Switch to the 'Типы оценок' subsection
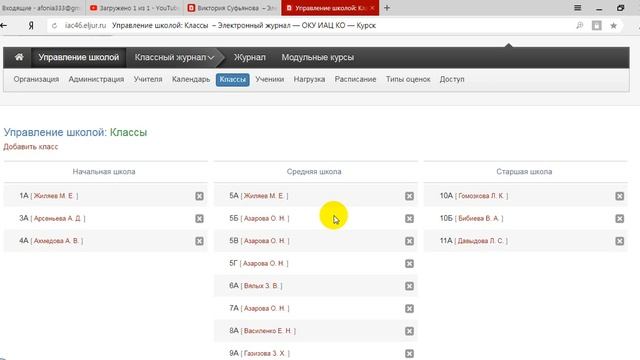640x360 pixels. click(408, 79)
